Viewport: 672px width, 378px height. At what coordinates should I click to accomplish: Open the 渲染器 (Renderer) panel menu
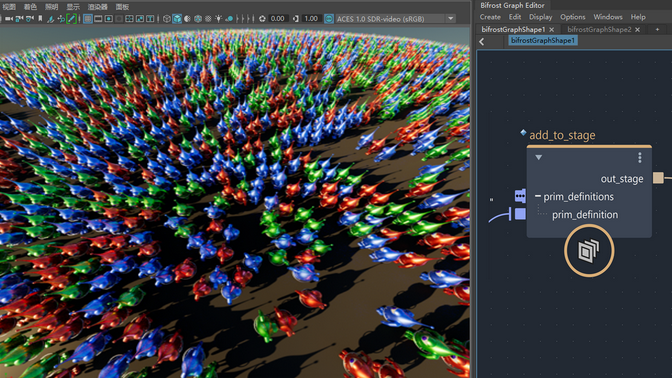click(x=98, y=7)
